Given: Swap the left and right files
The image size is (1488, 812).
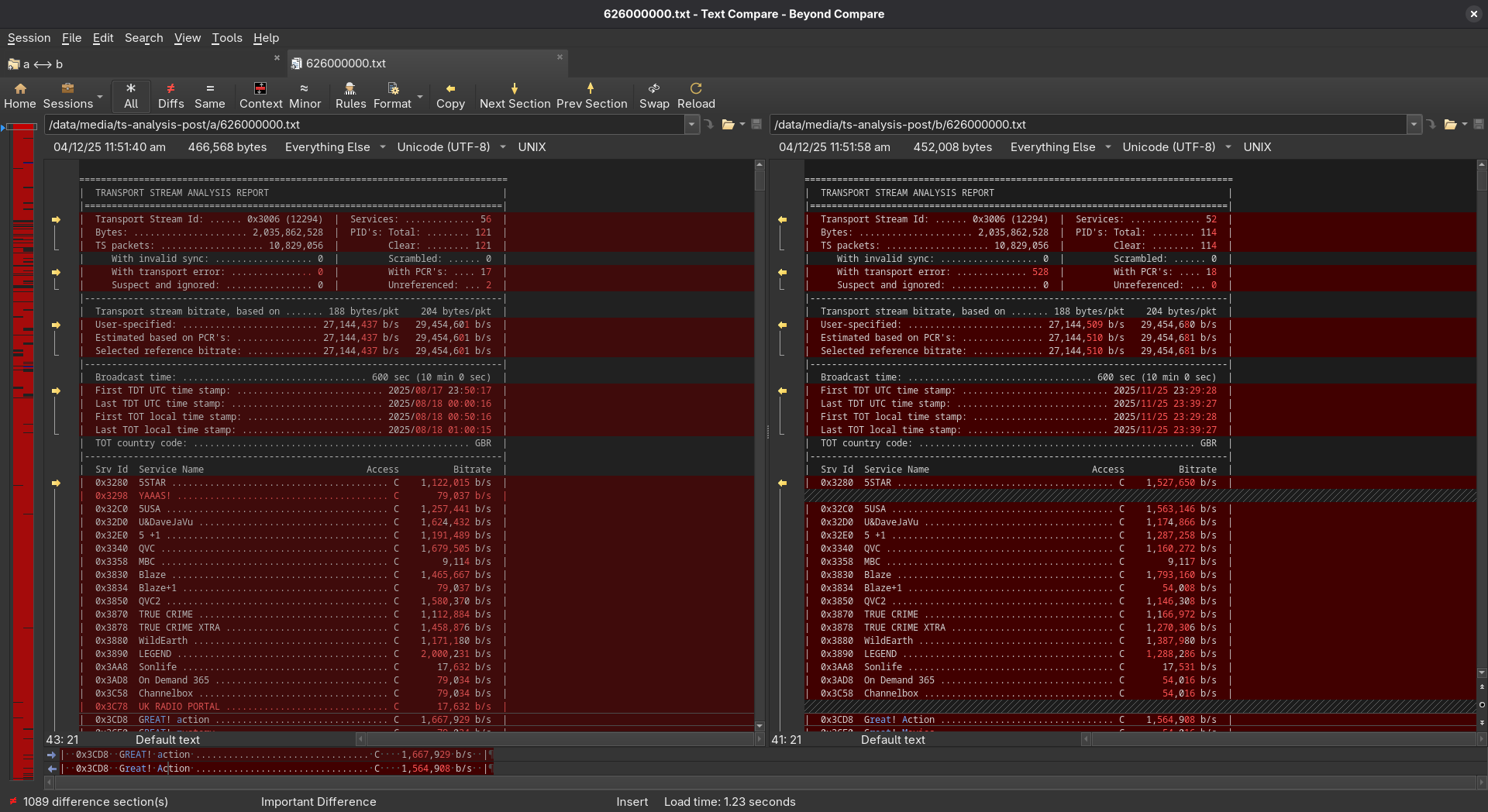Looking at the screenshot, I should coord(654,95).
